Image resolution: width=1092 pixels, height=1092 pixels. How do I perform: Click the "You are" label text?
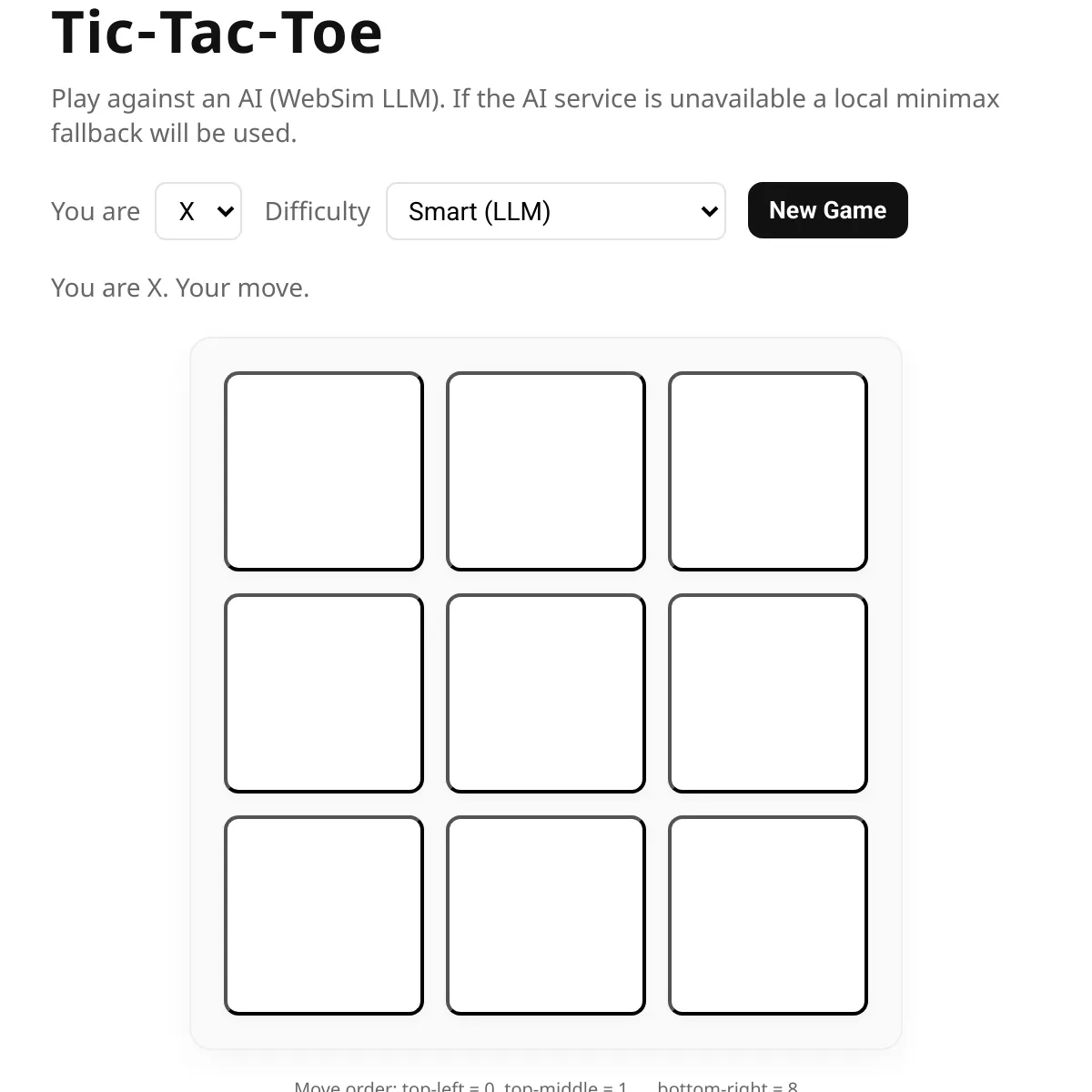pyautogui.click(x=96, y=211)
